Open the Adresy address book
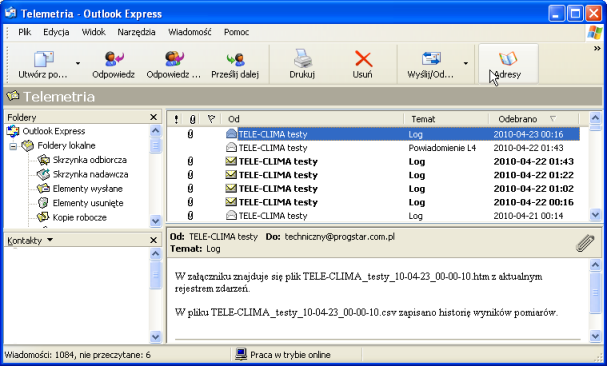Viewport: 607px width, 366px height. pos(508,64)
